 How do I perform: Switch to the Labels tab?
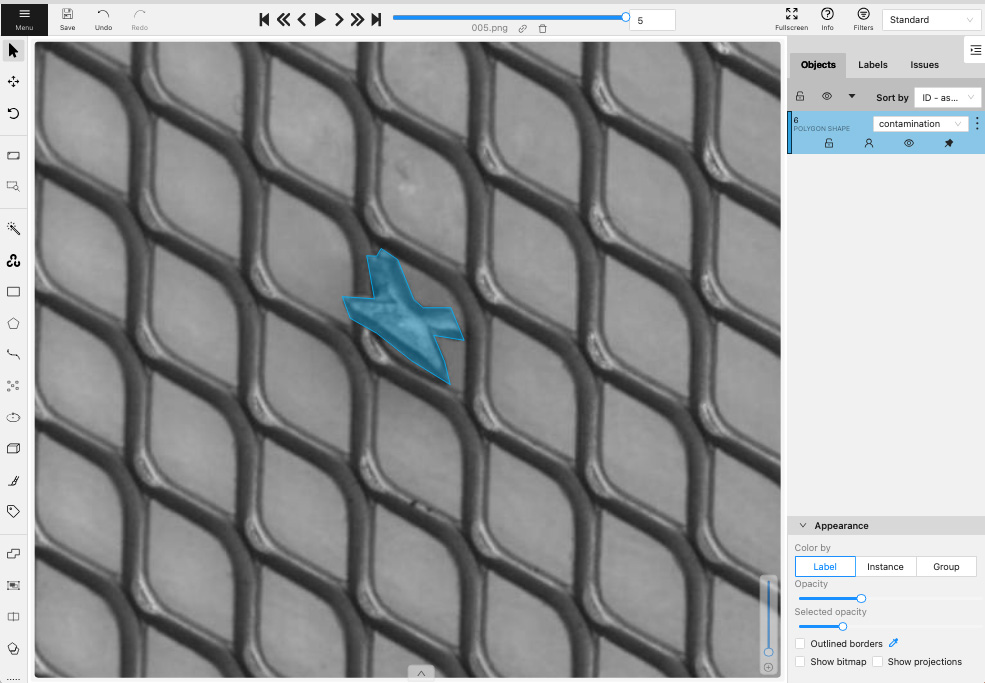click(873, 65)
